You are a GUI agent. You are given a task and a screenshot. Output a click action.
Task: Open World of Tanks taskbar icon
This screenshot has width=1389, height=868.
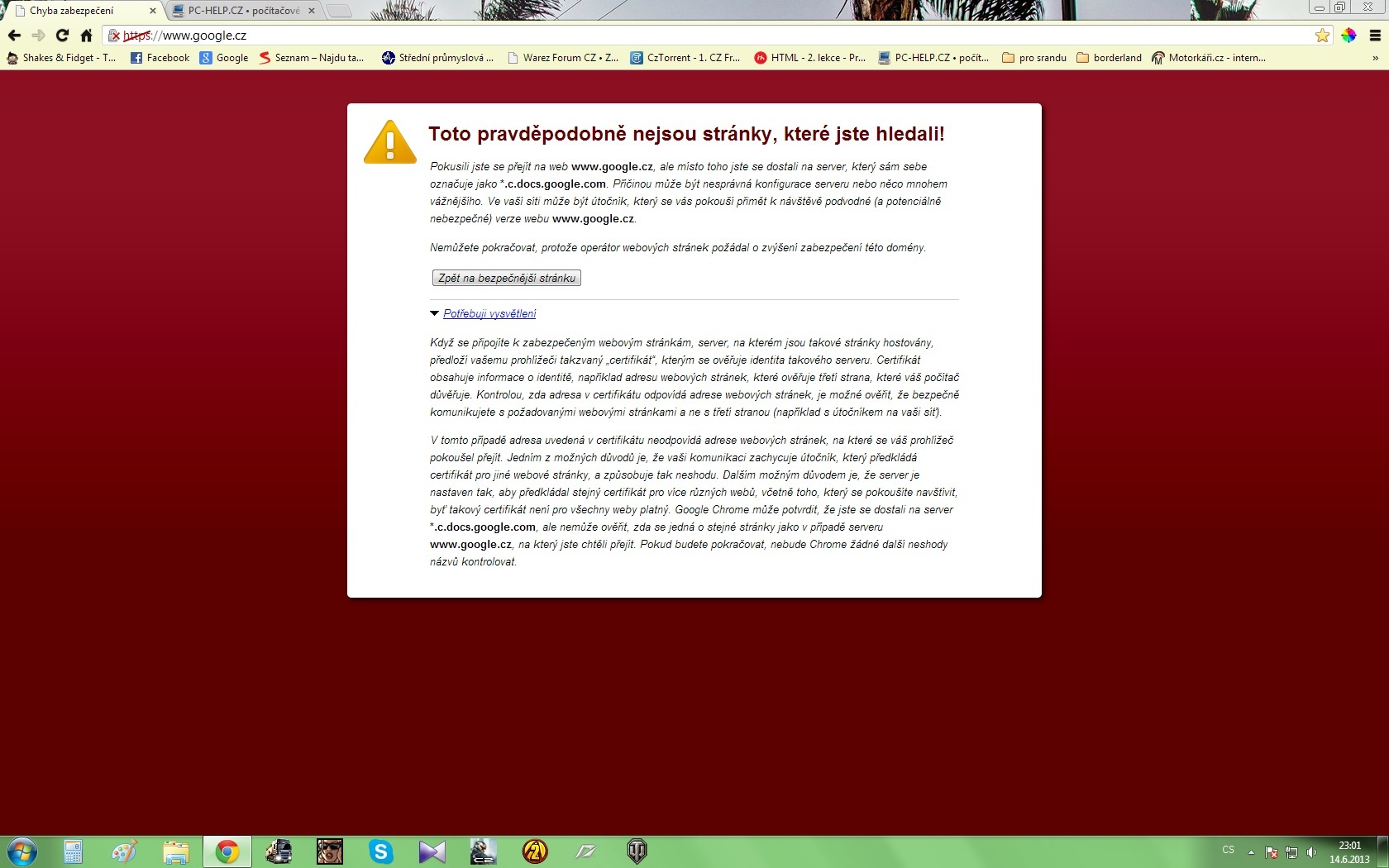pos(637,851)
